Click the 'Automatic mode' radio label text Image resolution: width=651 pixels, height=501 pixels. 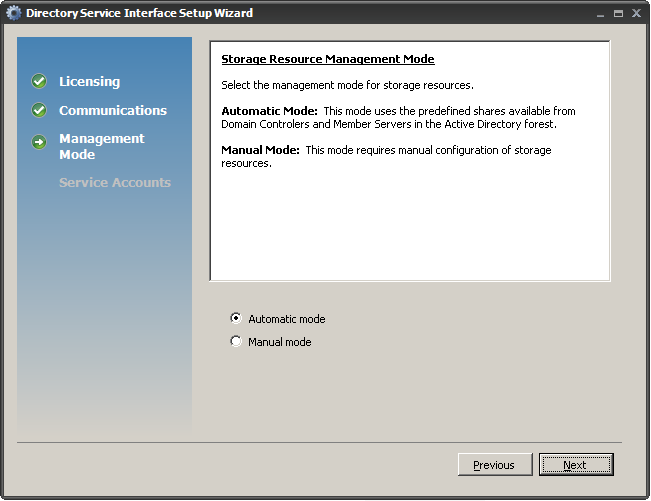pos(286,319)
